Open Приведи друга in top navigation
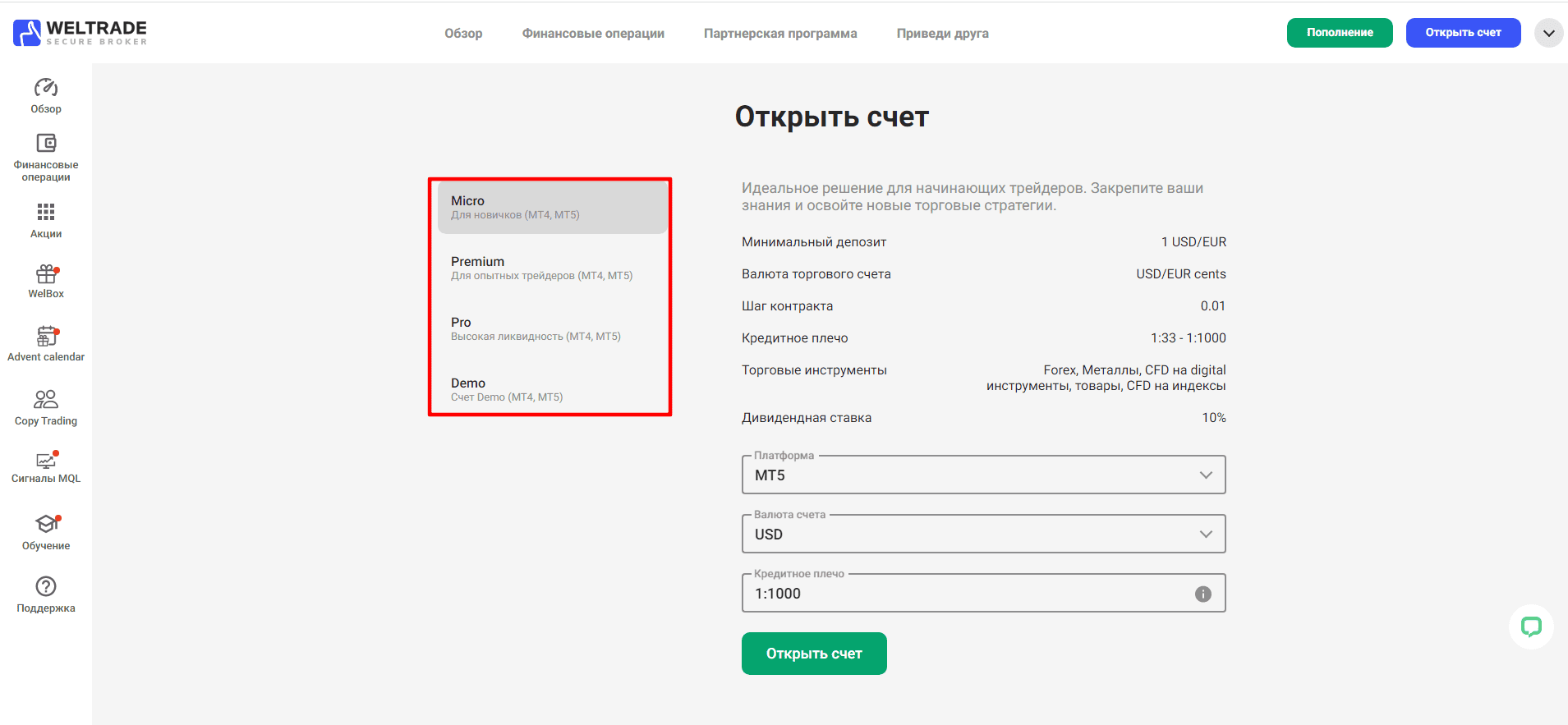 pyautogui.click(x=943, y=34)
